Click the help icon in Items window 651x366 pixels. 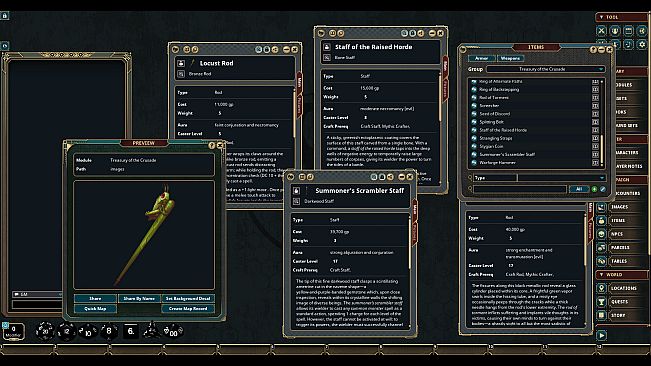pyautogui.click(x=593, y=49)
